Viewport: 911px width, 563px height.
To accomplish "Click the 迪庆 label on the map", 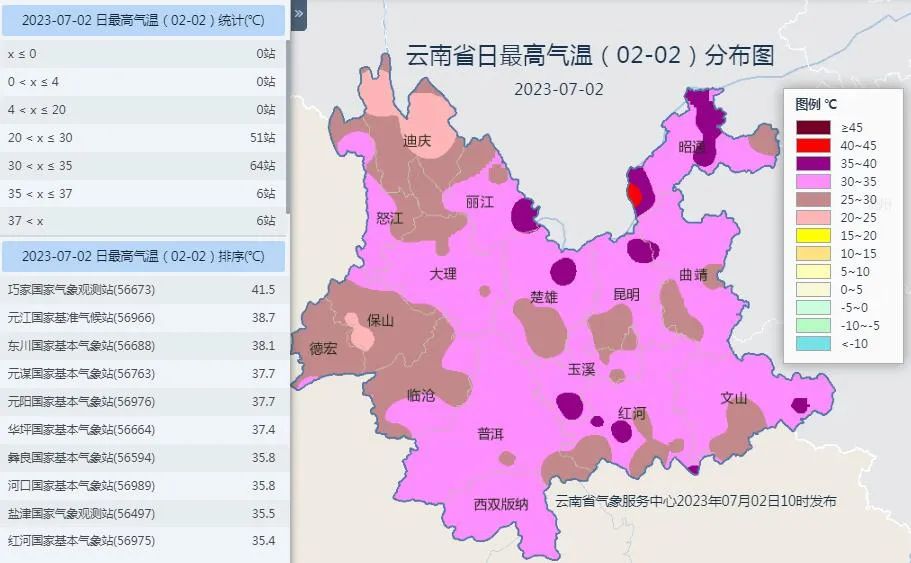I will 417,141.
